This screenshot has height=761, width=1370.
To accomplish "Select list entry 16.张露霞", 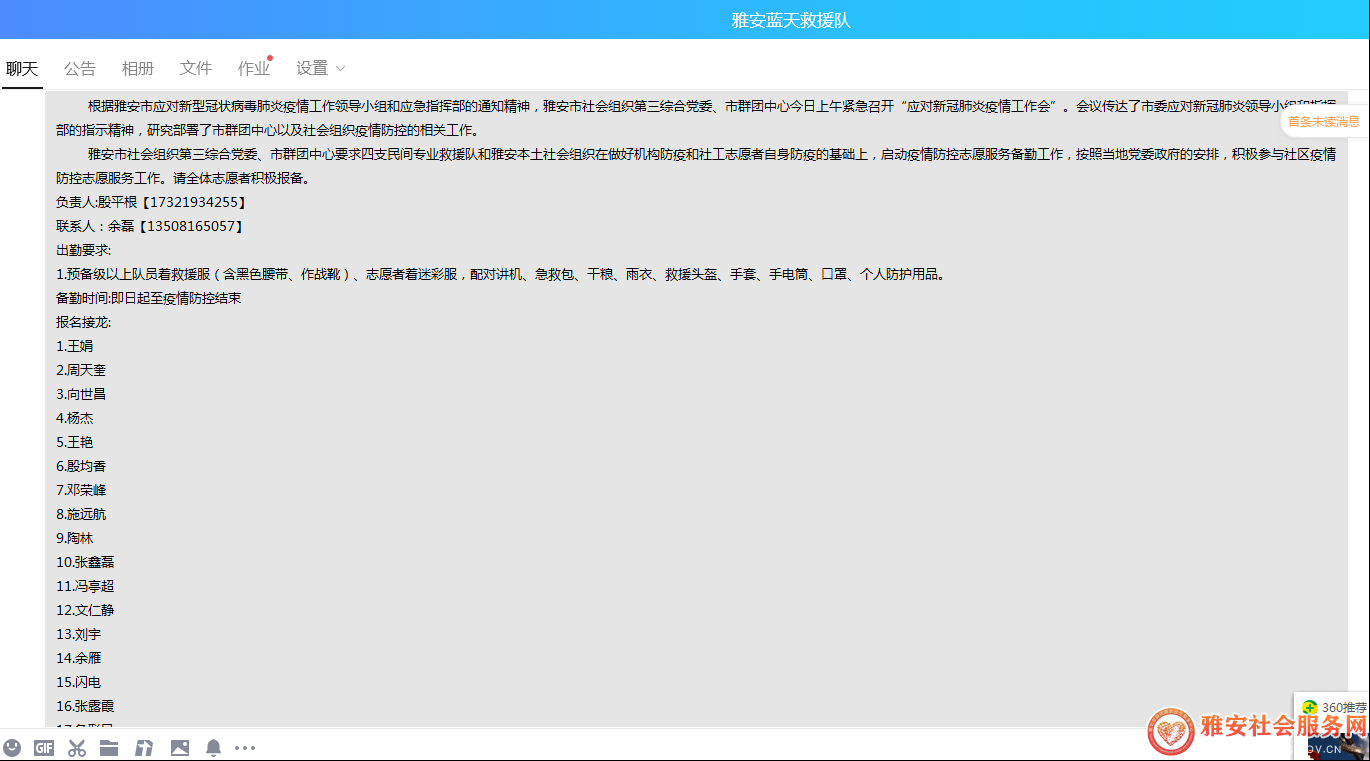I will [85, 706].
